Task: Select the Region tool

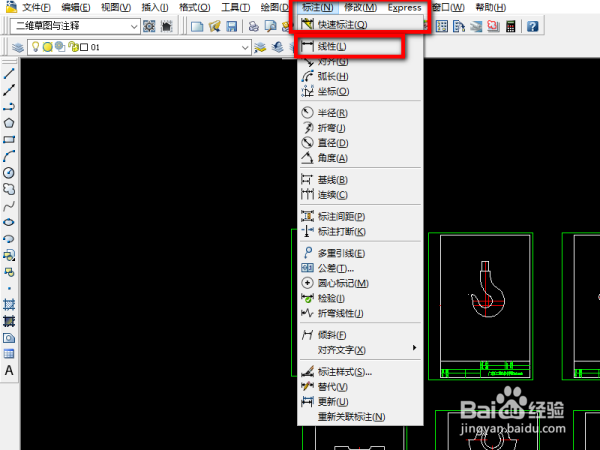Action: coord(9,338)
